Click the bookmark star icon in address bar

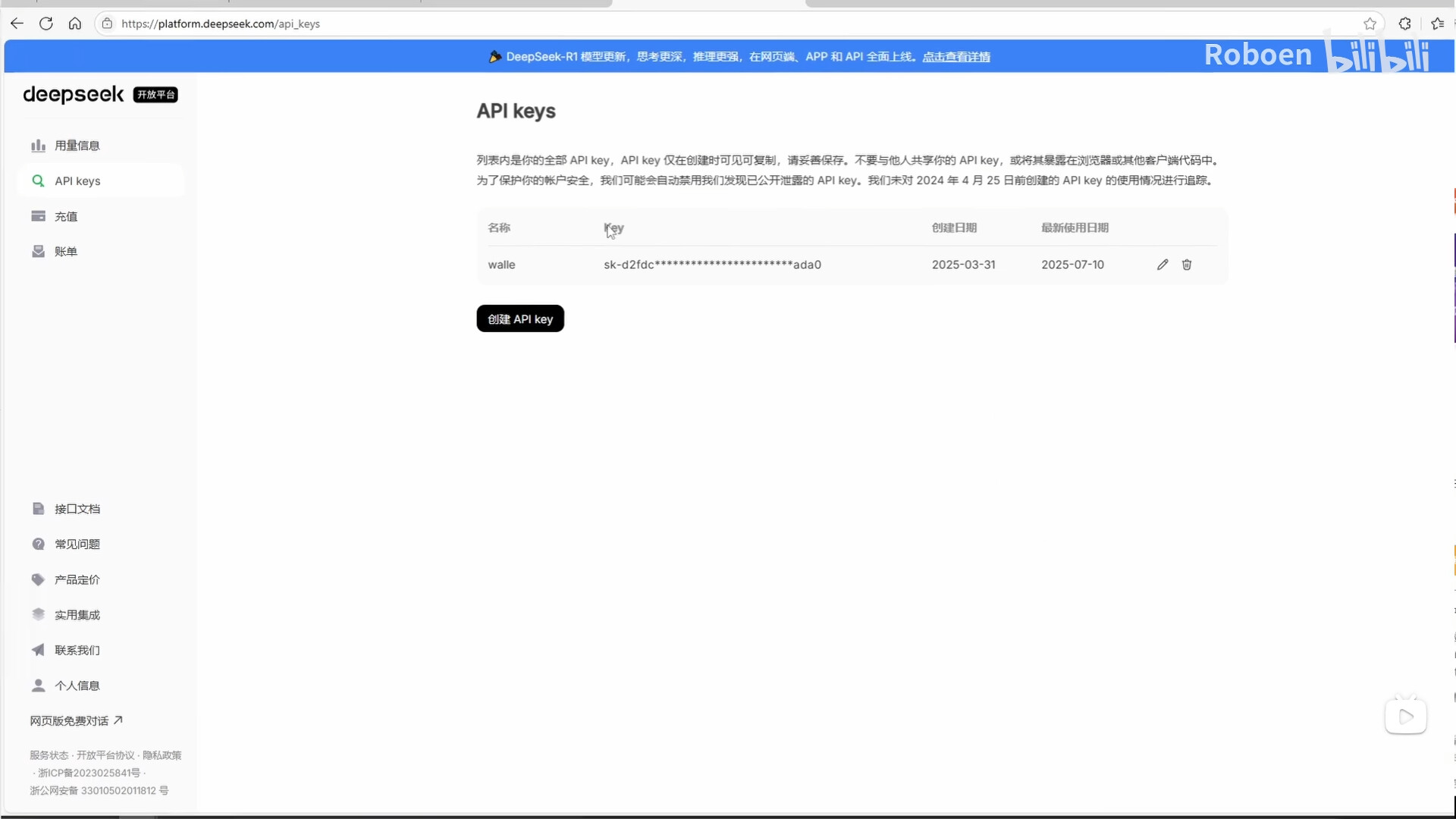[1370, 24]
